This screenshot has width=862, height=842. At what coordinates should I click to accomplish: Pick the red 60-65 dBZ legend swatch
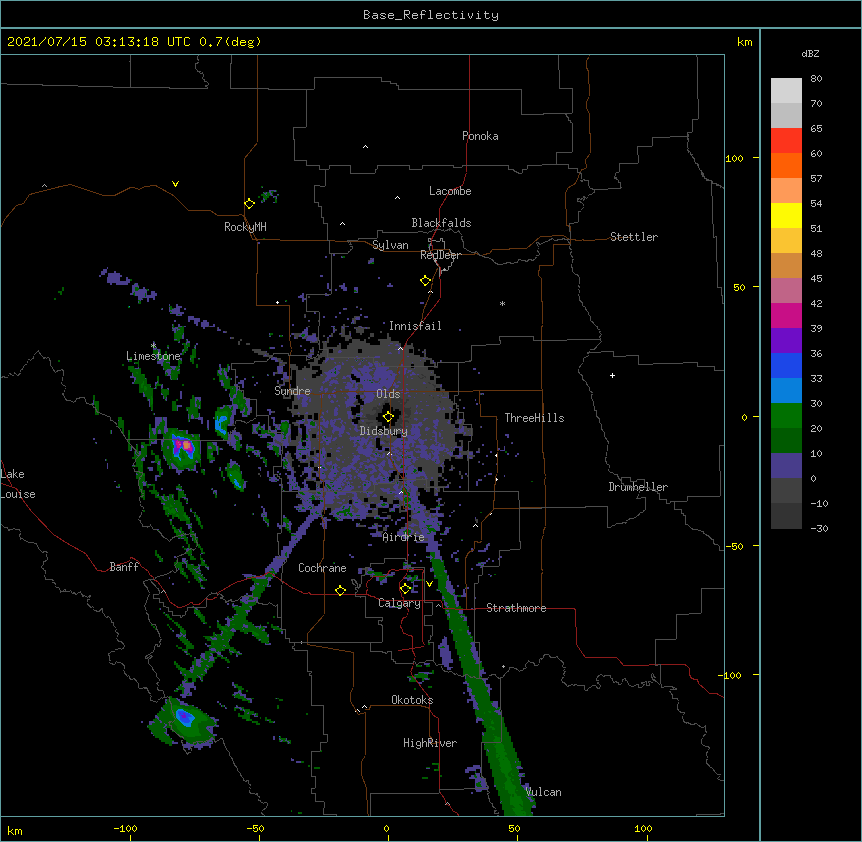click(x=786, y=140)
